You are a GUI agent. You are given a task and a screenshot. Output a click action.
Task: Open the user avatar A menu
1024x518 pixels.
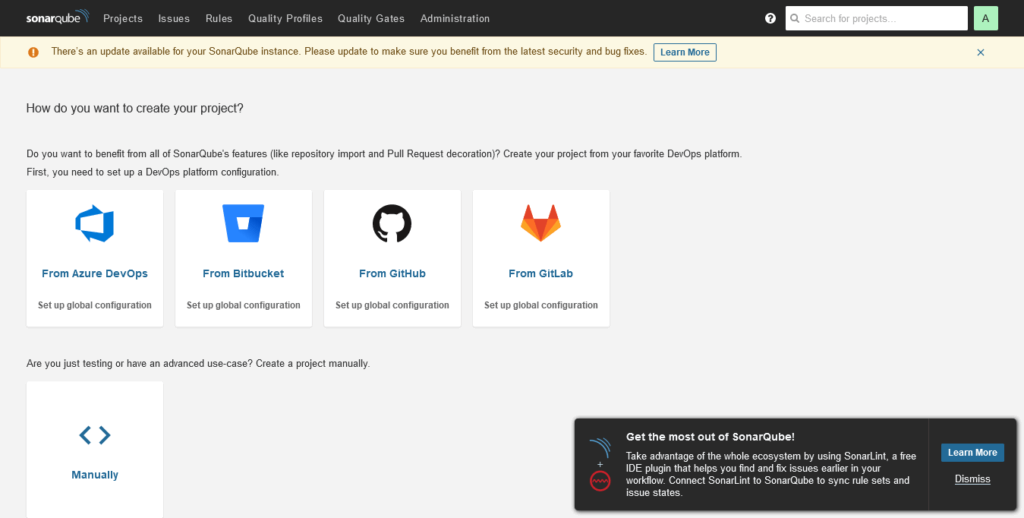[985, 18]
